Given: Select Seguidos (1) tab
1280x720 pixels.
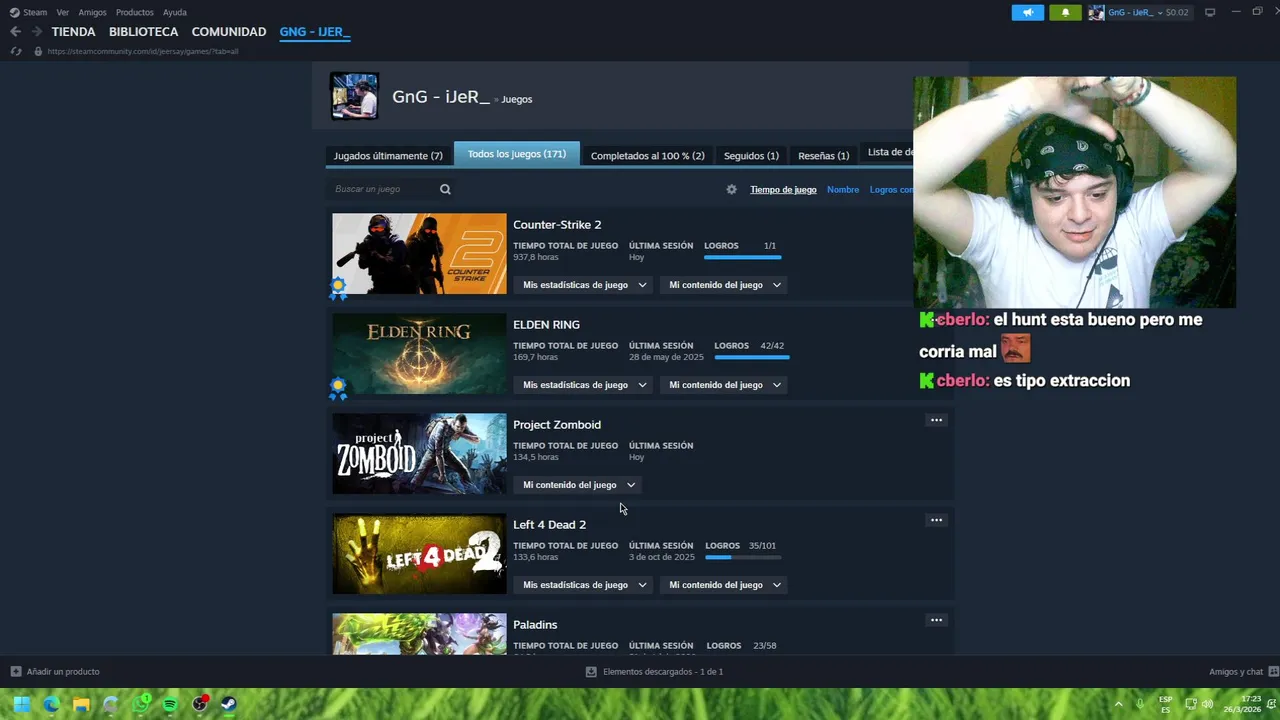Looking at the screenshot, I should point(751,156).
